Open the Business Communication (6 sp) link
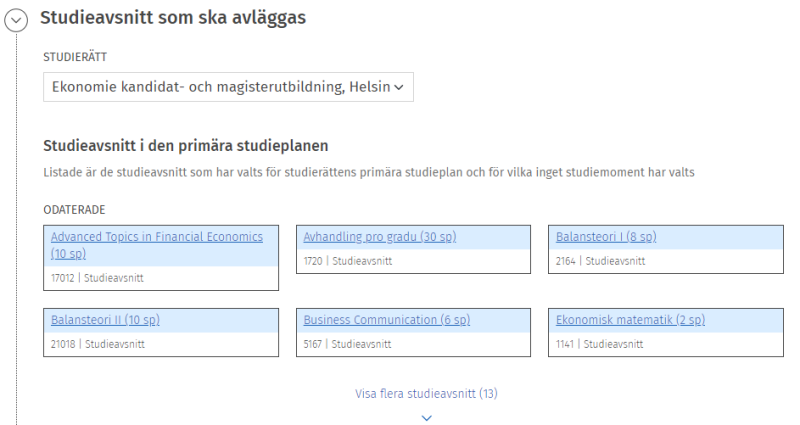The image size is (800, 425). (386, 320)
